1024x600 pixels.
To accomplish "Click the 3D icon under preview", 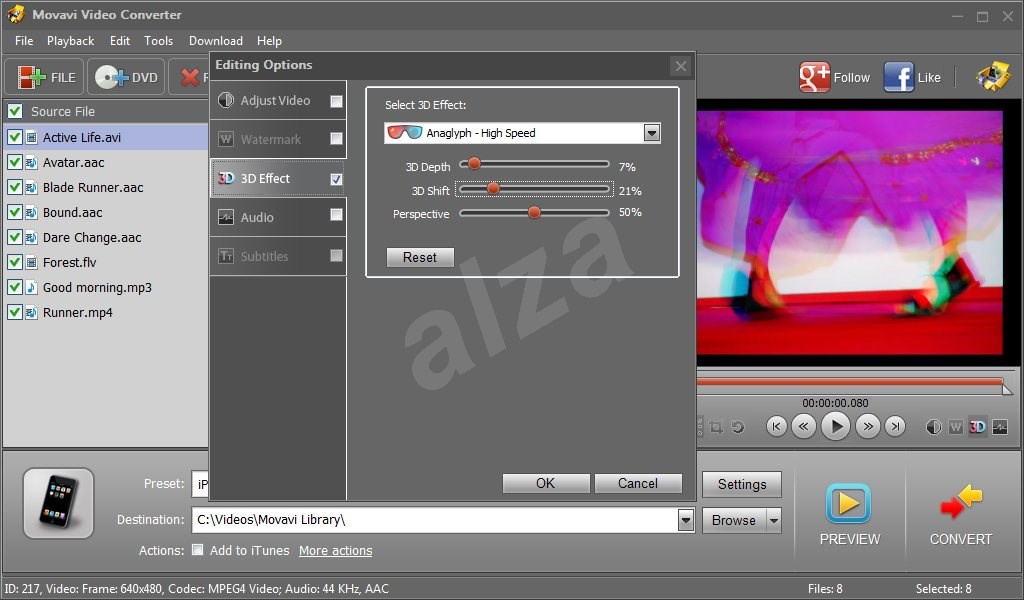I will (x=978, y=427).
